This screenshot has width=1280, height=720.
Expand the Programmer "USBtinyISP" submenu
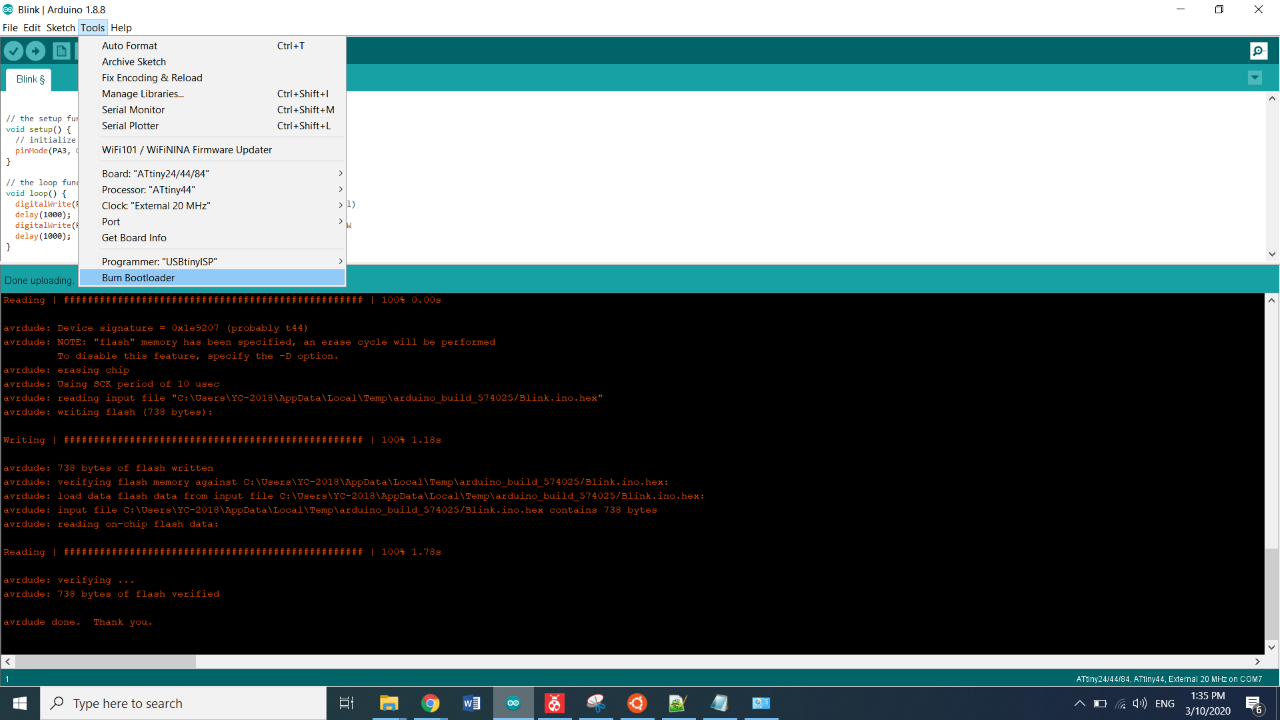click(x=212, y=262)
